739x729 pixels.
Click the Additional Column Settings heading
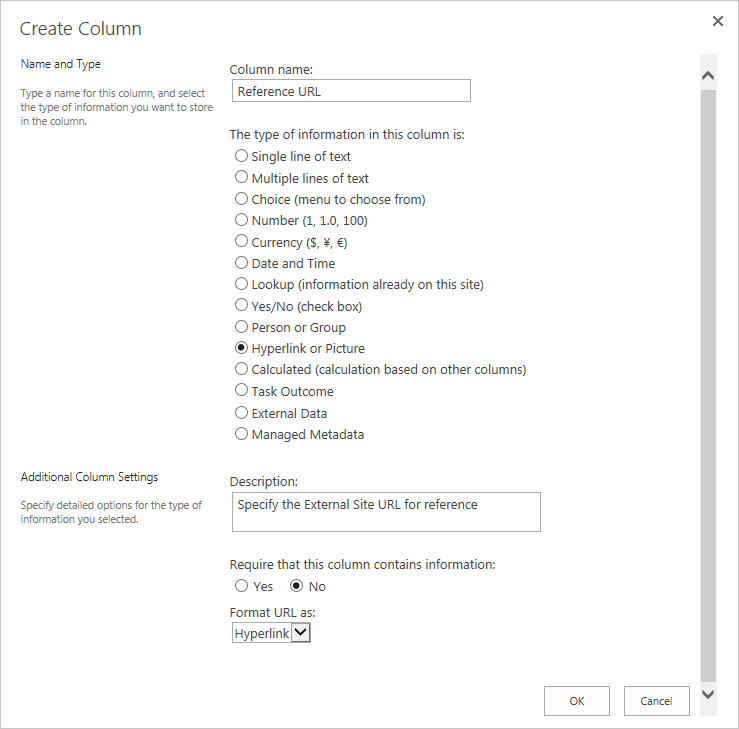pos(89,477)
